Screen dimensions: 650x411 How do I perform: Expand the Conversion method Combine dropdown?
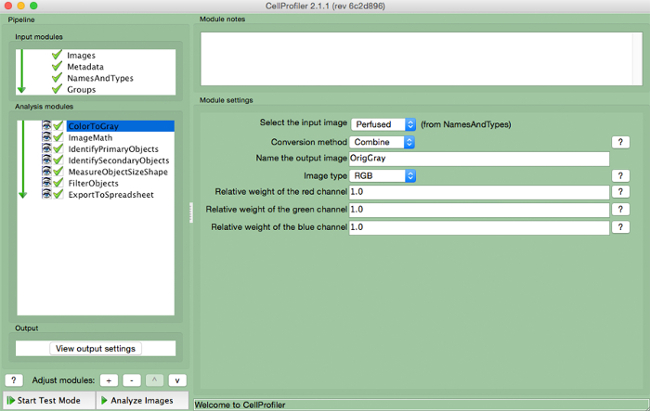point(383,143)
